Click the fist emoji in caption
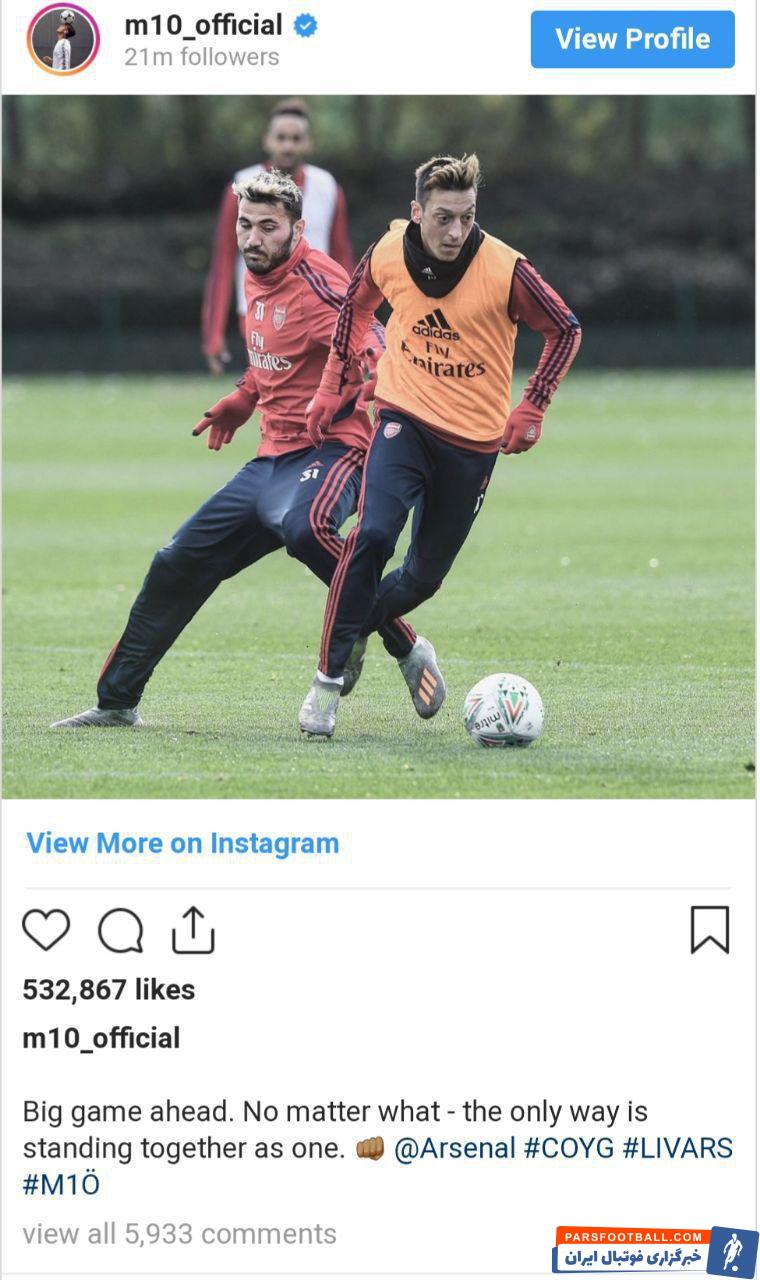The image size is (760, 1280). [x=370, y=1148]
